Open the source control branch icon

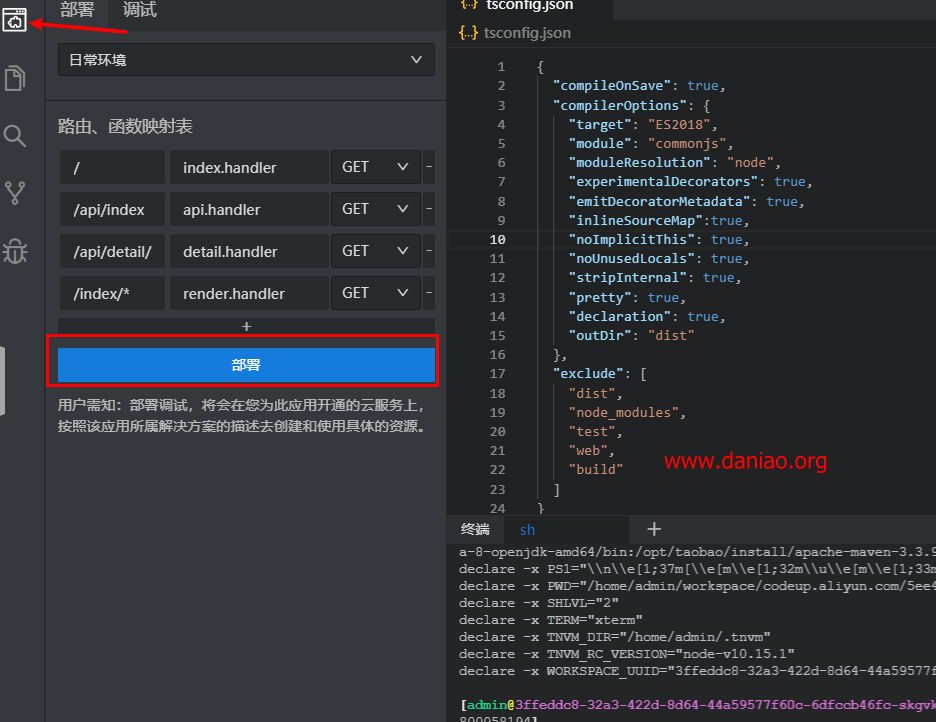(x=15, y=192)
